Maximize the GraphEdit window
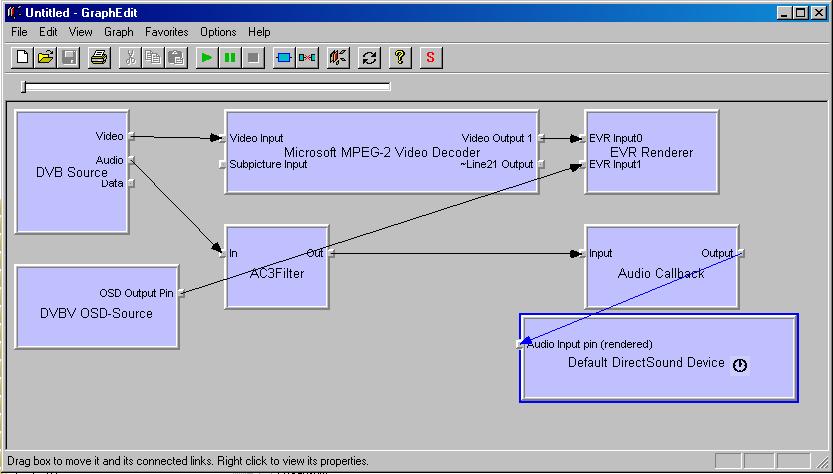833x474 pixels. click(x=801, y=13)
